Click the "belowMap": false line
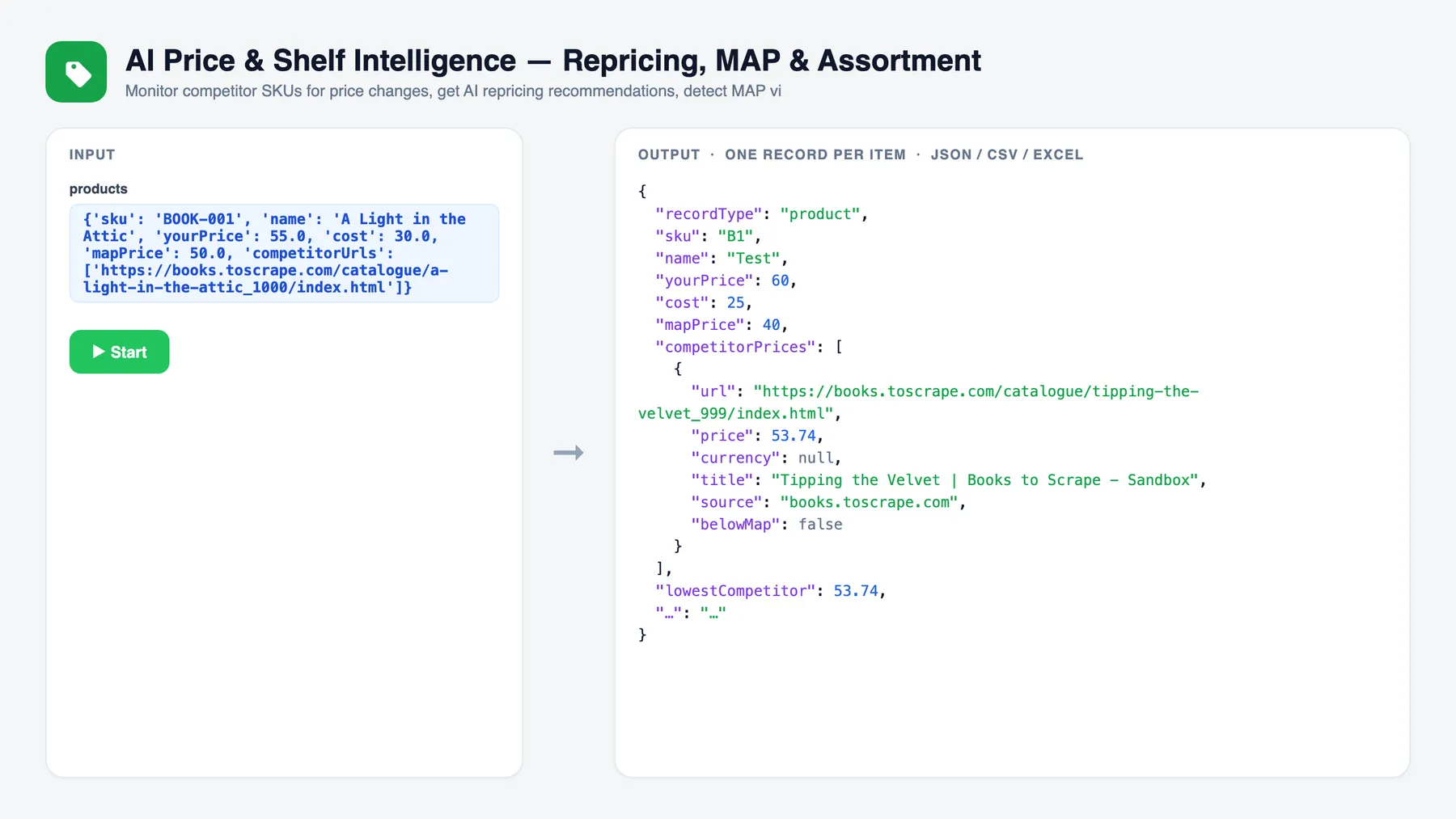This screenshot has height=819, width=1456. pos(767,525)
